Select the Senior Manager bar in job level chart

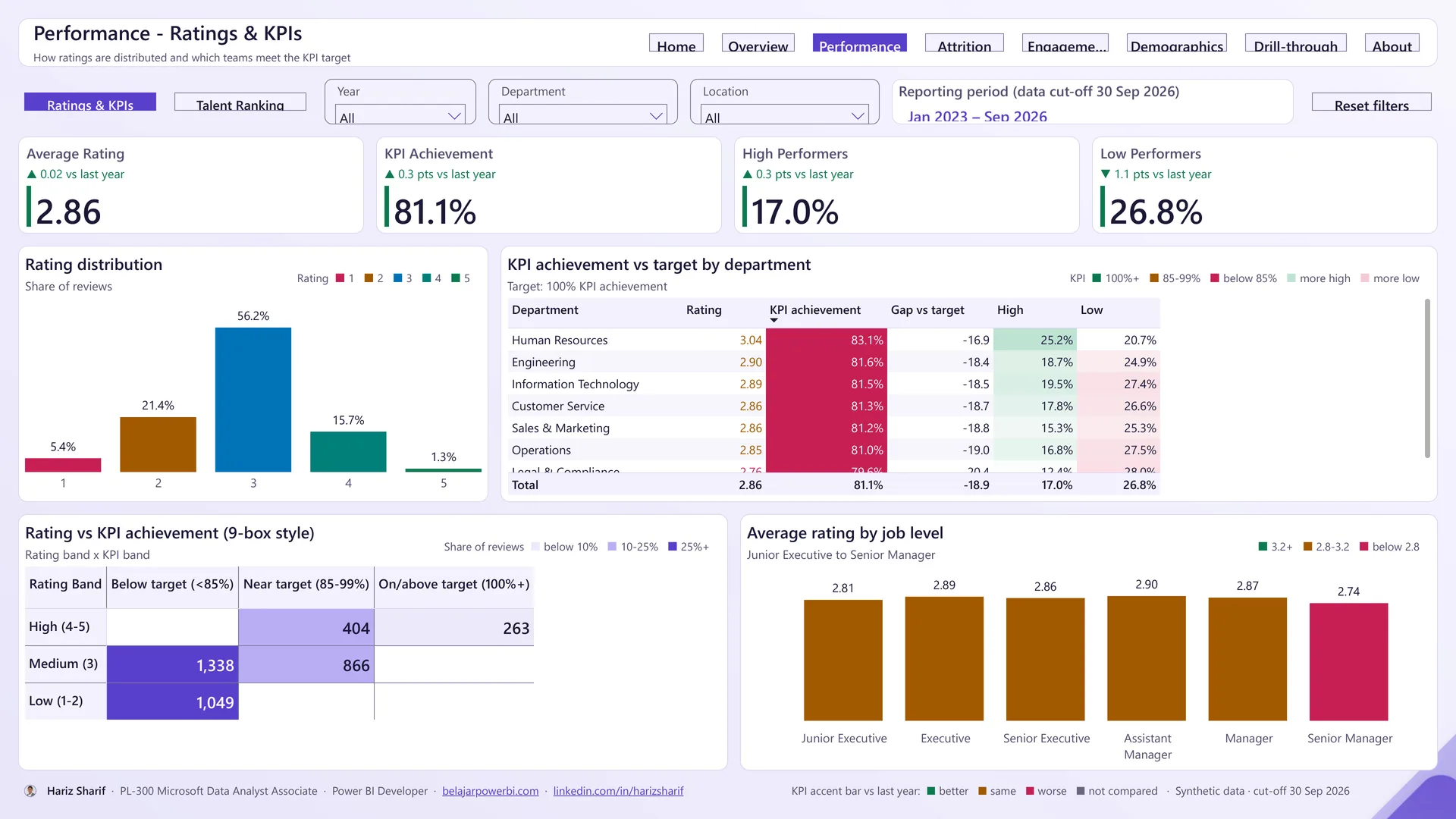1349,662
